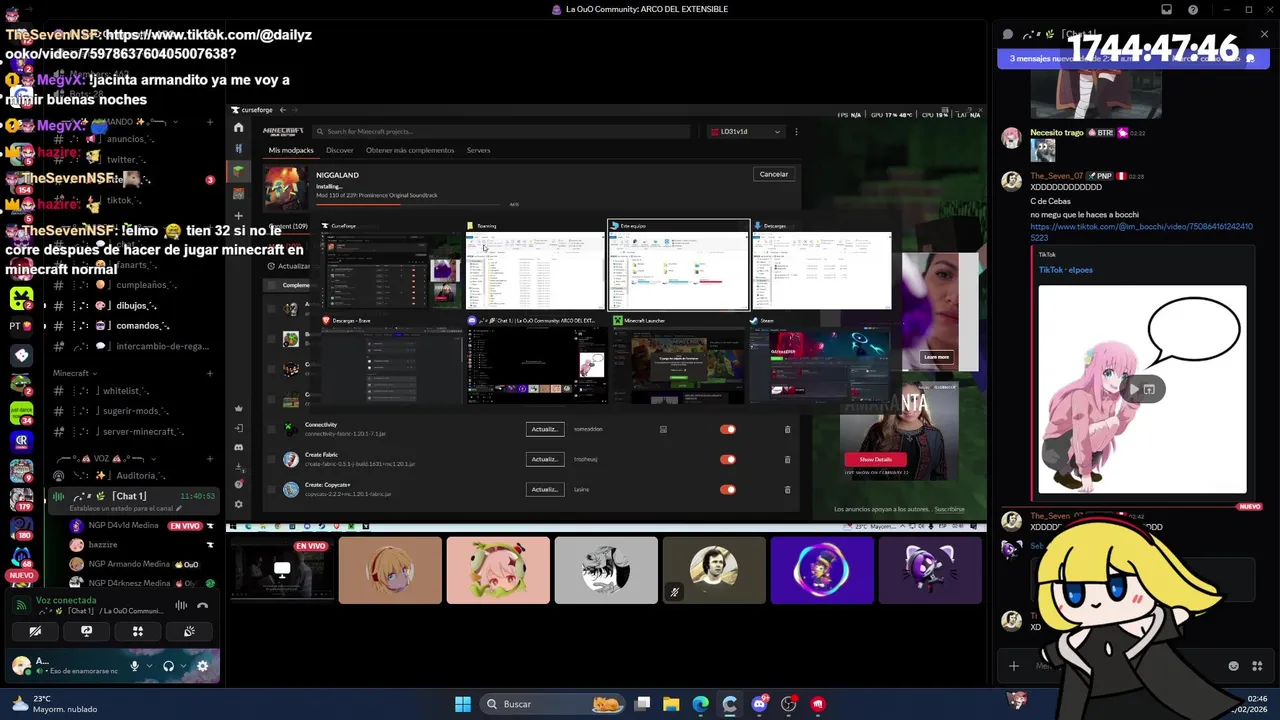Open Discord inbox icon in title bar

point(1166,9)
